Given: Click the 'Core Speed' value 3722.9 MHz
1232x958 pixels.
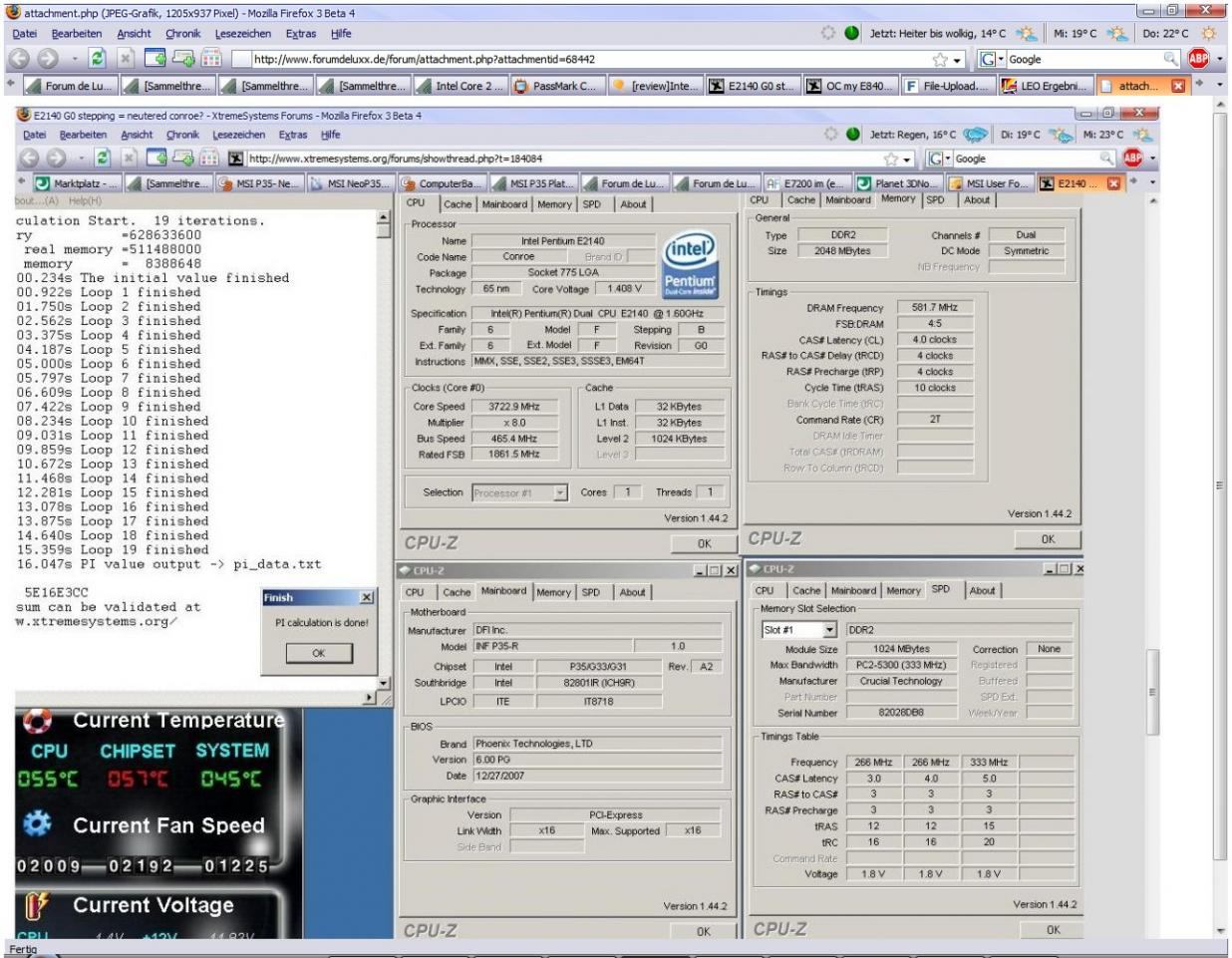Looking at the screenshot, I should point(513,407).
